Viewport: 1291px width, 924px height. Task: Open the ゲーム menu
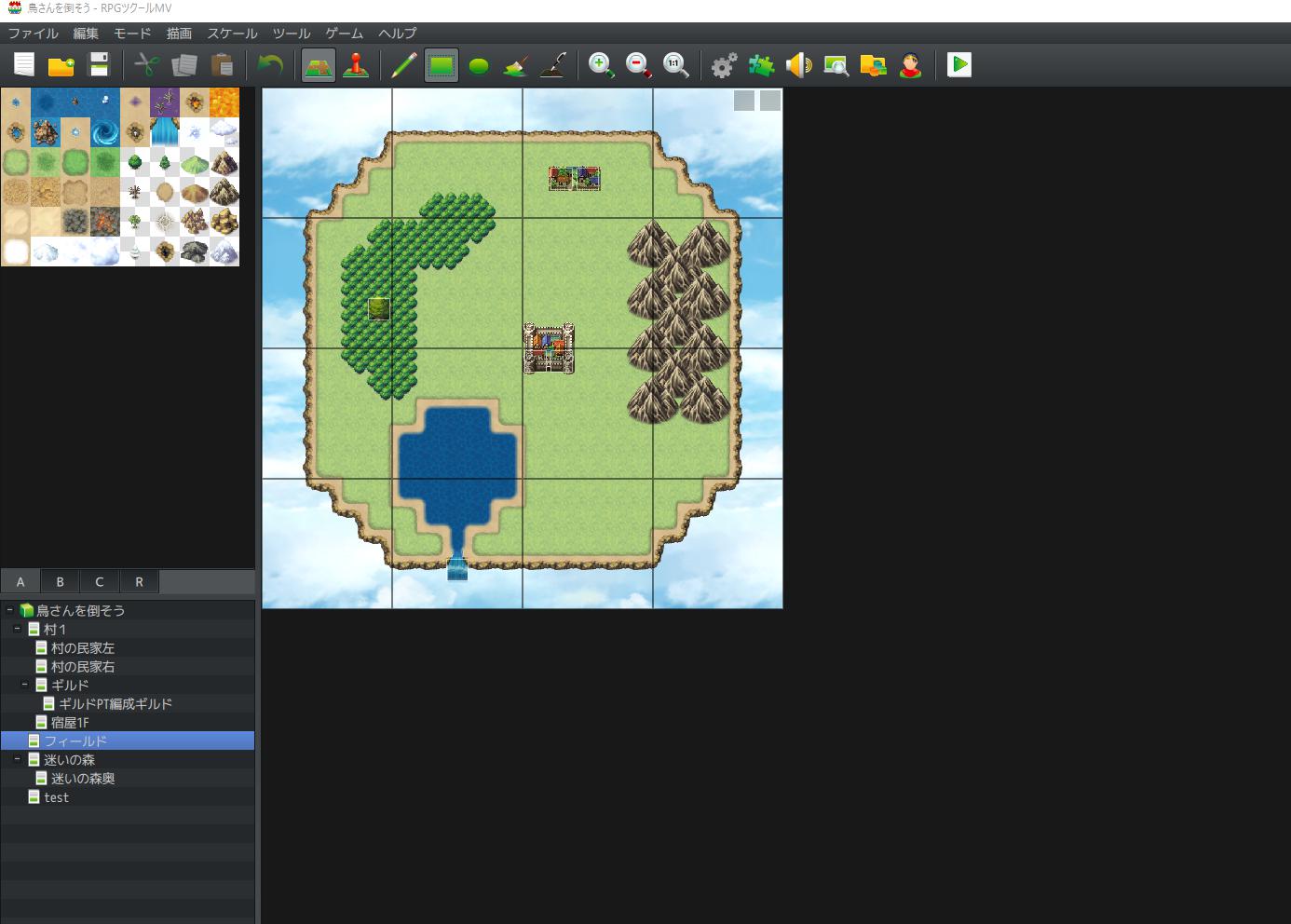345,34
